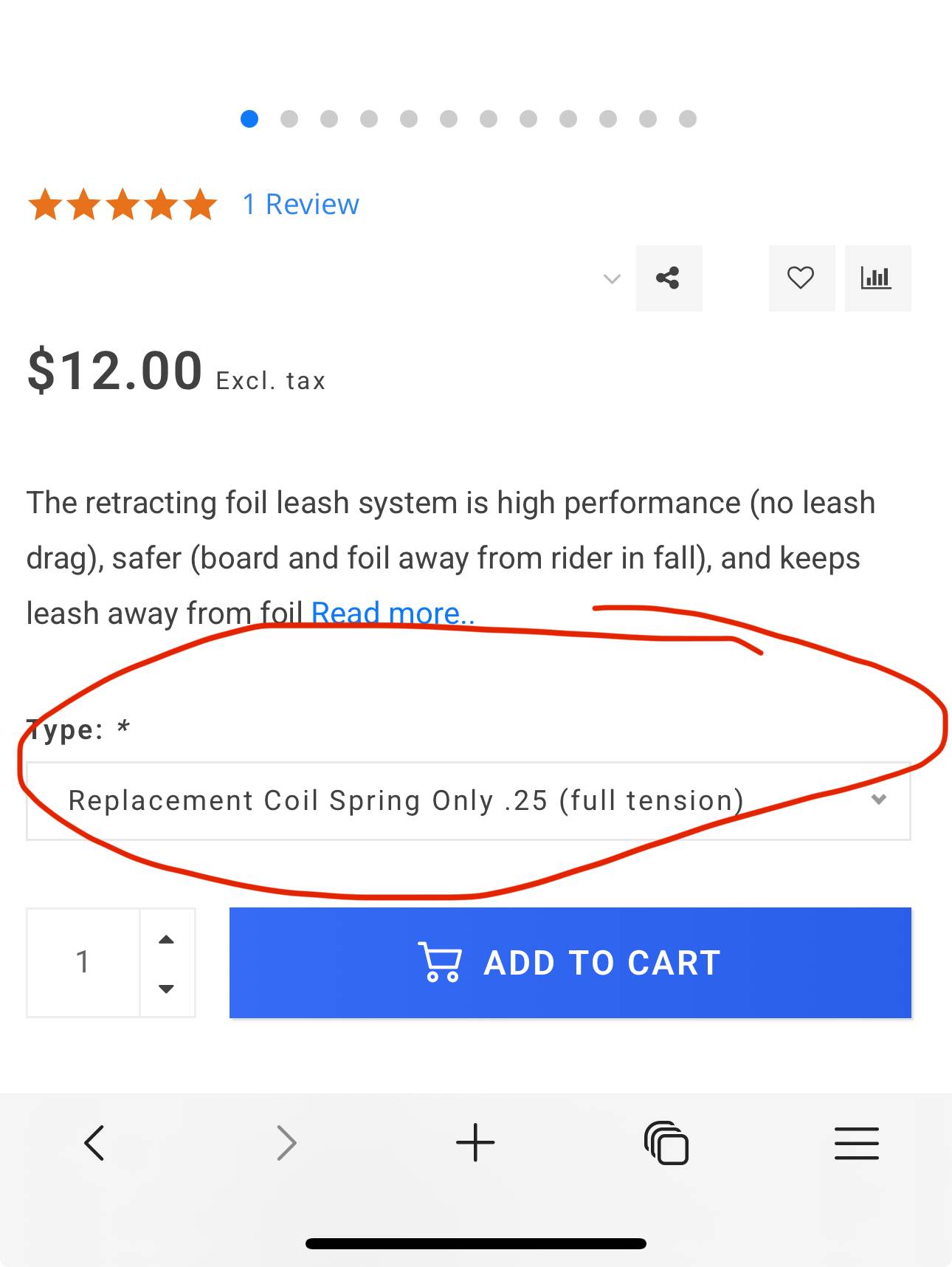Jump to the second carousel image dot
952x1267 pixels.
289,119
